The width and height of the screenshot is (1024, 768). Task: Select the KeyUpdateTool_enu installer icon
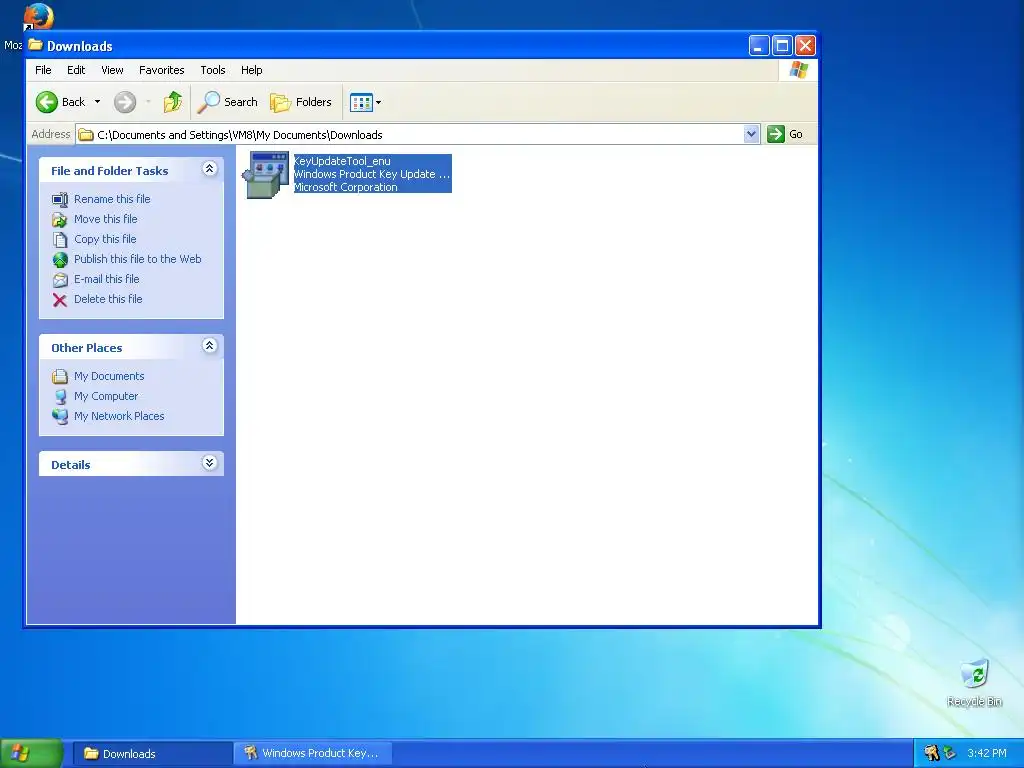[266, 174]
